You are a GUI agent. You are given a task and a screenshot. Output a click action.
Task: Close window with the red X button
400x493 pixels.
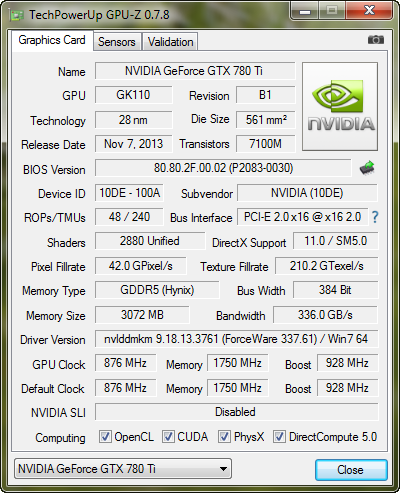pos(369,11)
